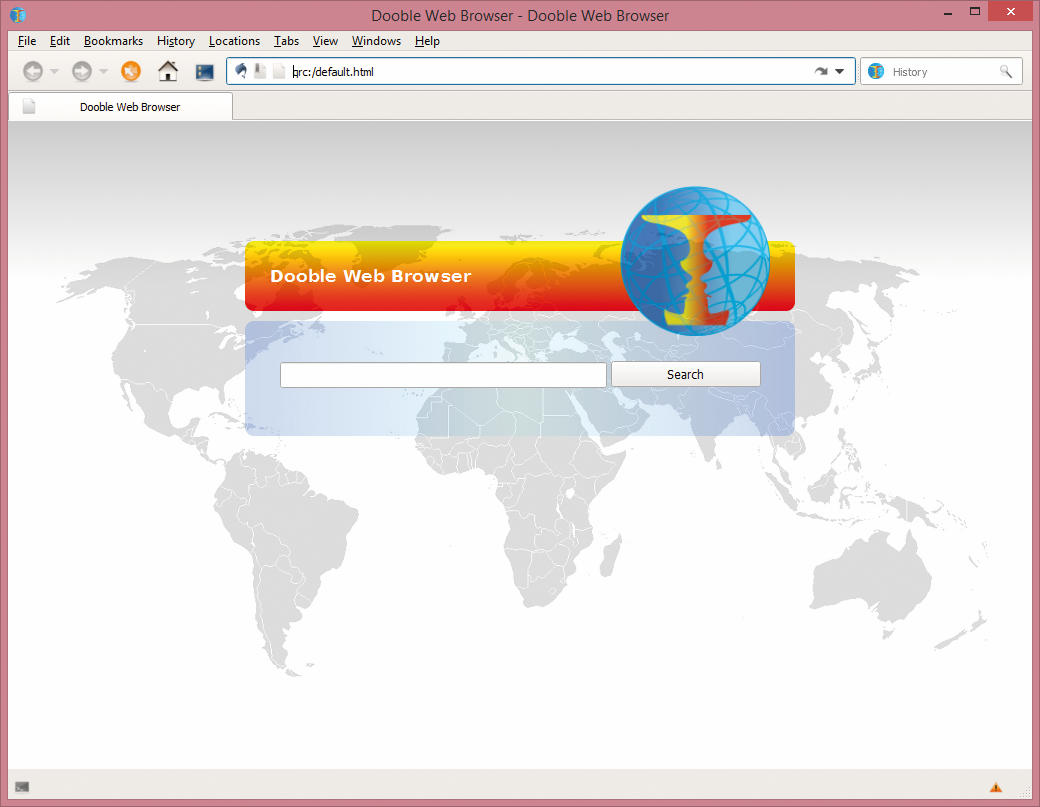Click the orange warning triangle in status bar
Screen dimensions: 1040x807
pyautogui.click(x=996, y=787)
